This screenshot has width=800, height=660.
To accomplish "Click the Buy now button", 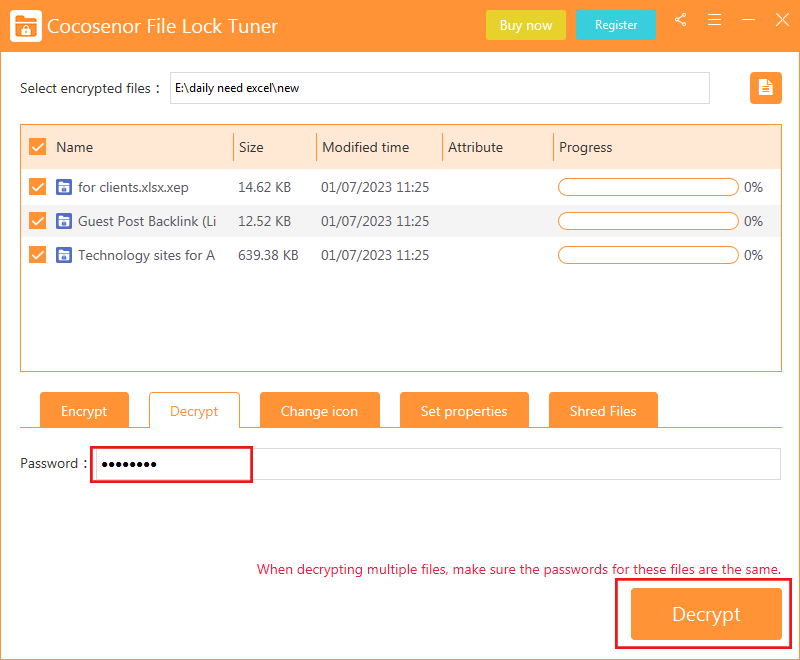I will click(526, 25).
